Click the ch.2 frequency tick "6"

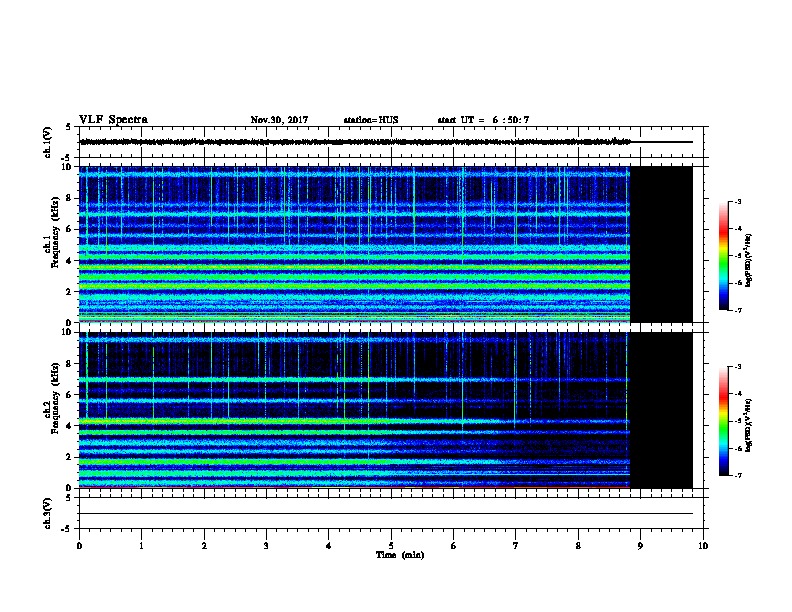68,395
